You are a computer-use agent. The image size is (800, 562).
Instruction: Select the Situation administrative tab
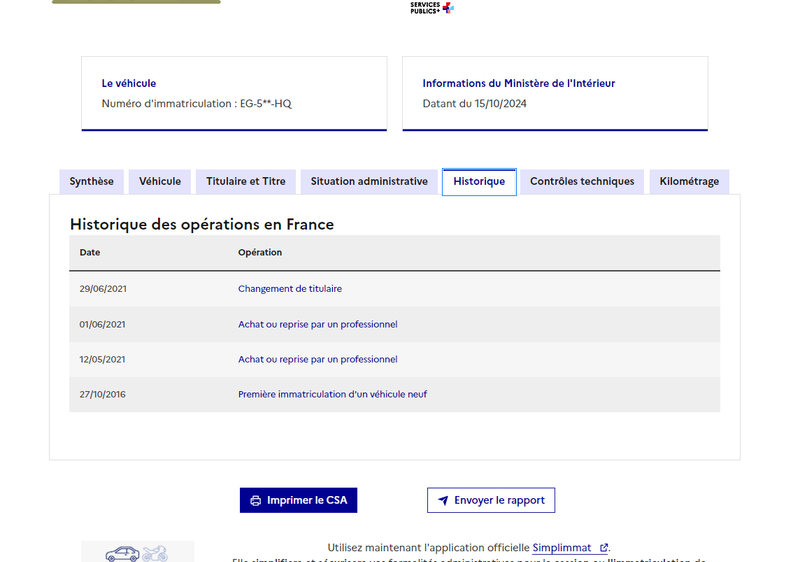(x=369, y=182)
